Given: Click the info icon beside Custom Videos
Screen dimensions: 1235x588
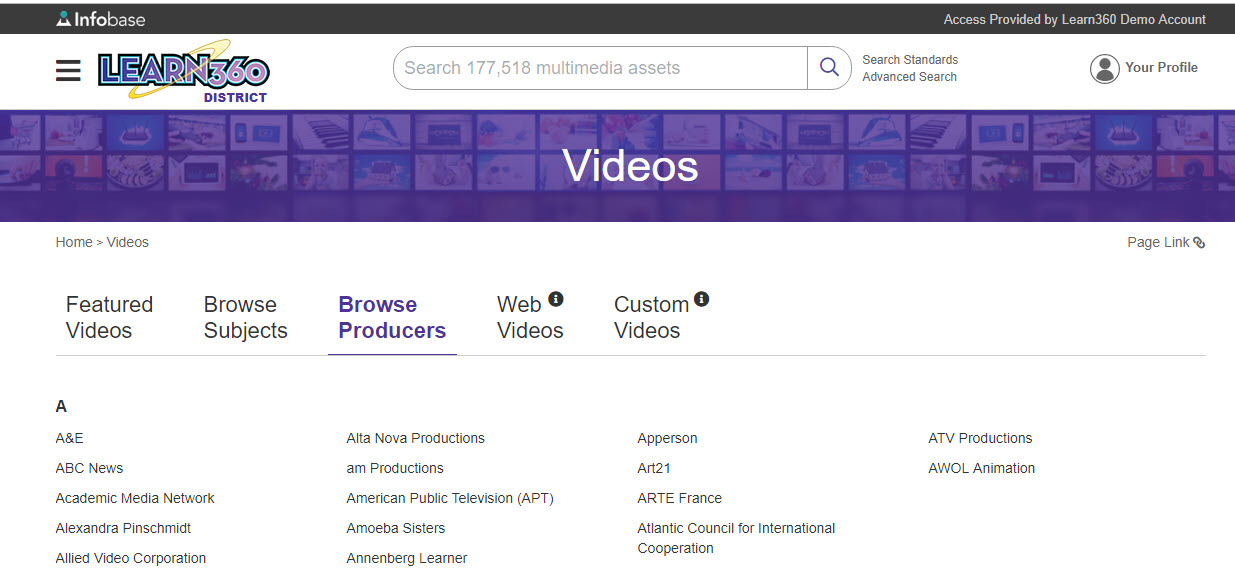Looking at the screenshot, I should pos(701,299).
